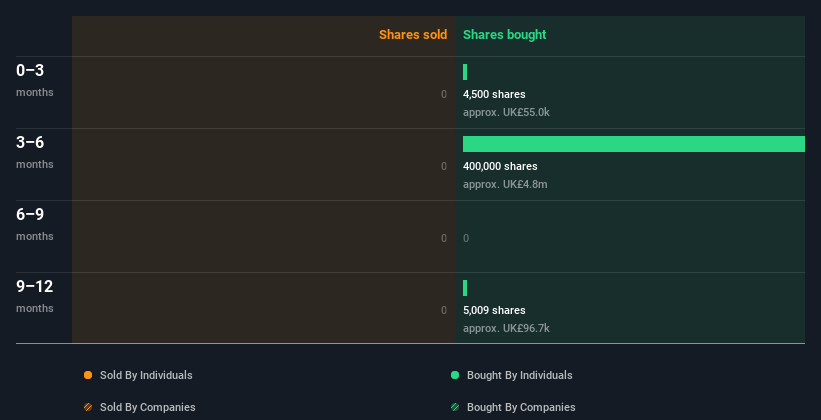Click the 5,009 shares text
Screen dimensions: 821x420
(494, 310)
